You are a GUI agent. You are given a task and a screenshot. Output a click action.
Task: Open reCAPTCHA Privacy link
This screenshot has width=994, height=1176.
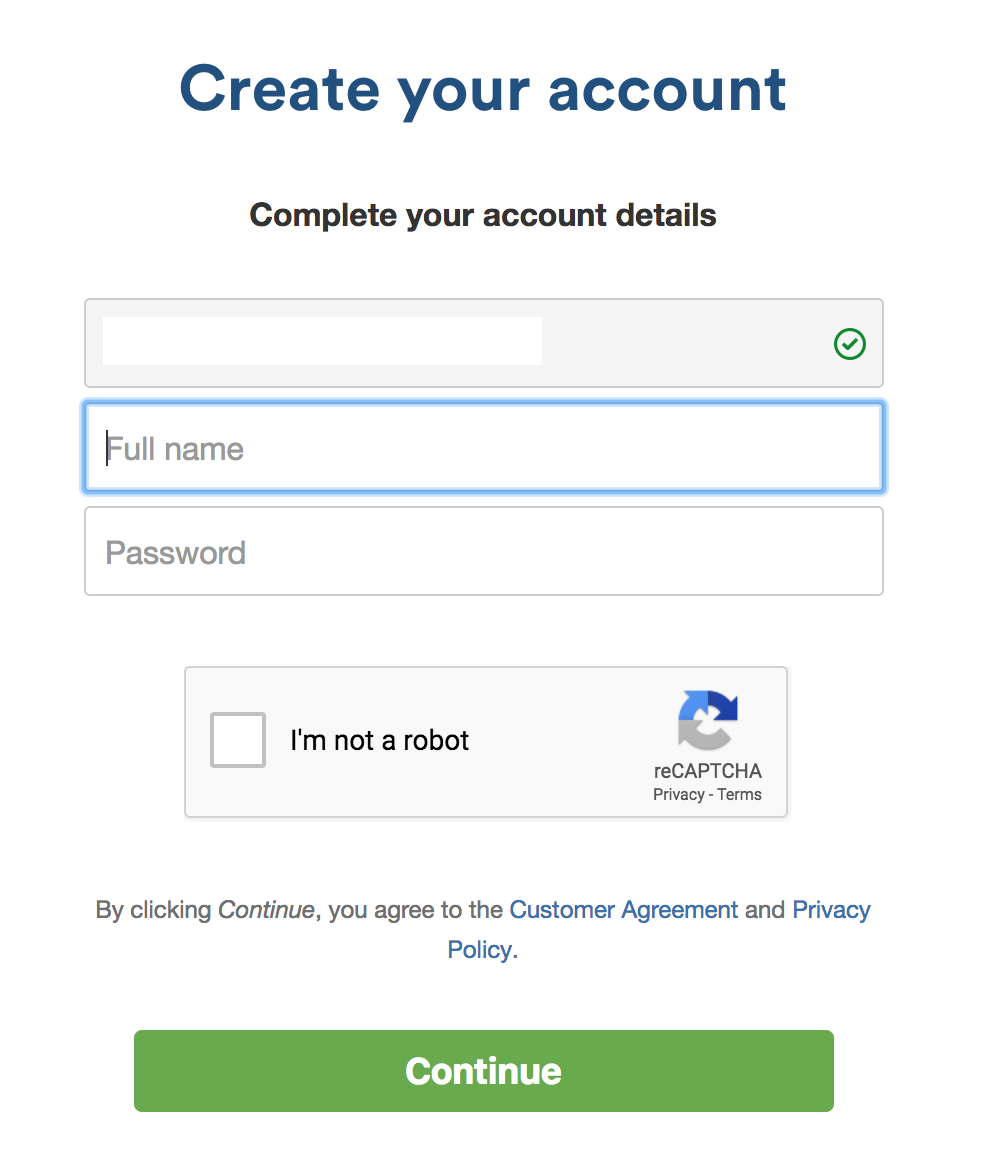tap(678, 794)
